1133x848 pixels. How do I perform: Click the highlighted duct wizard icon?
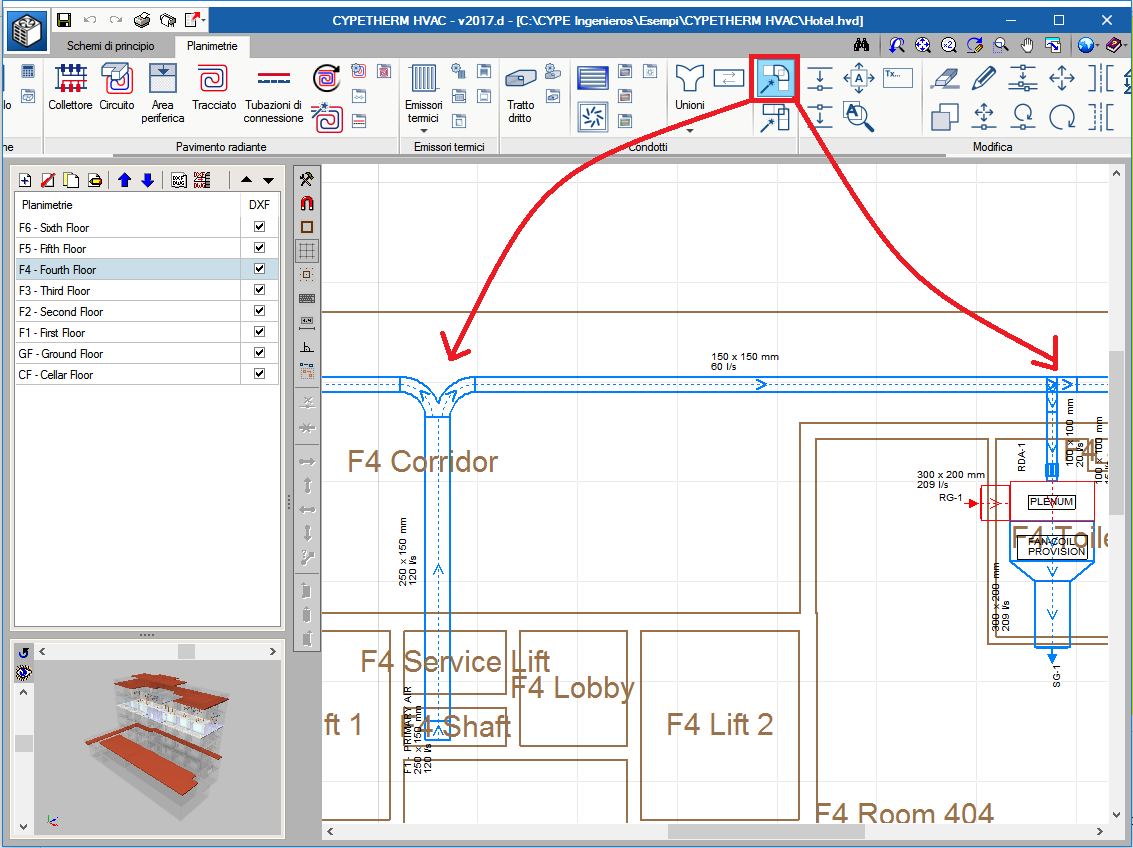coord(775,78)
